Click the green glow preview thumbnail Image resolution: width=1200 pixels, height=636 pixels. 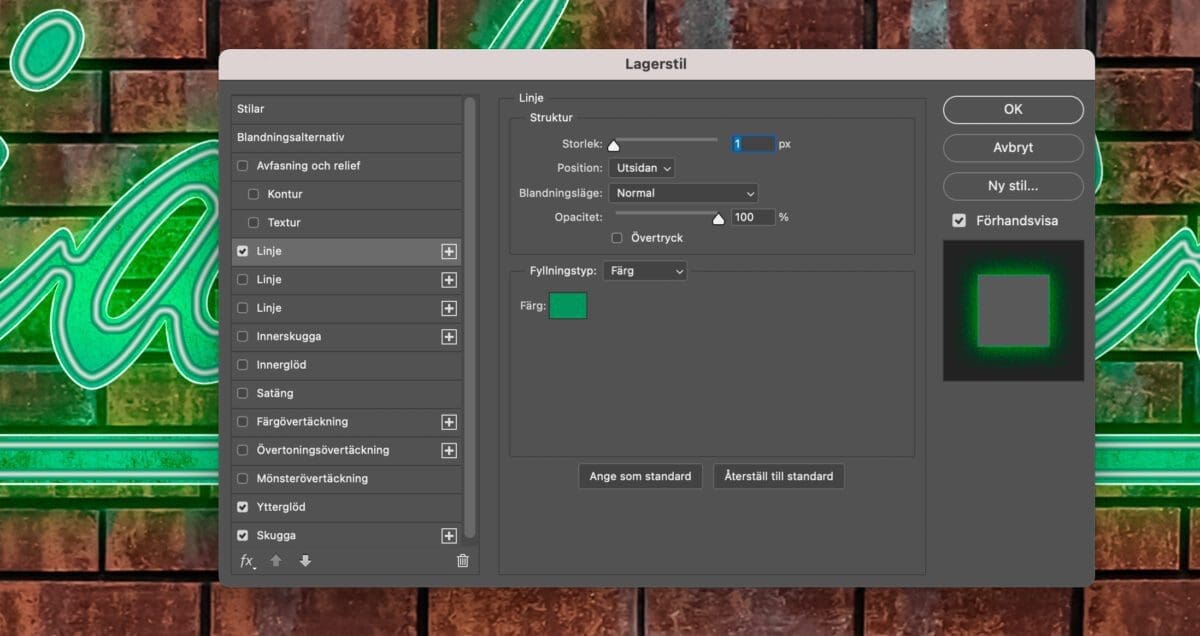[1013, 311]
